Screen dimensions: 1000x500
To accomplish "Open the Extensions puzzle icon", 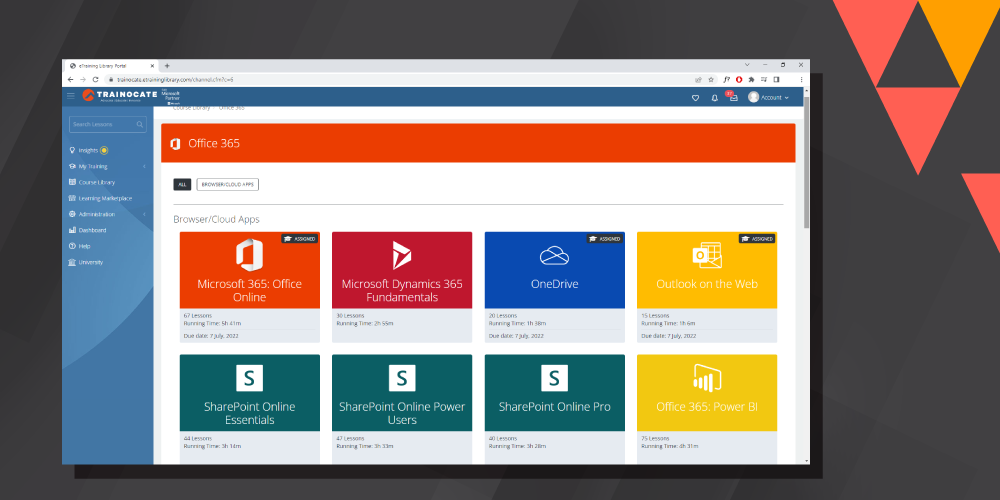I will (x=751, y=80).
